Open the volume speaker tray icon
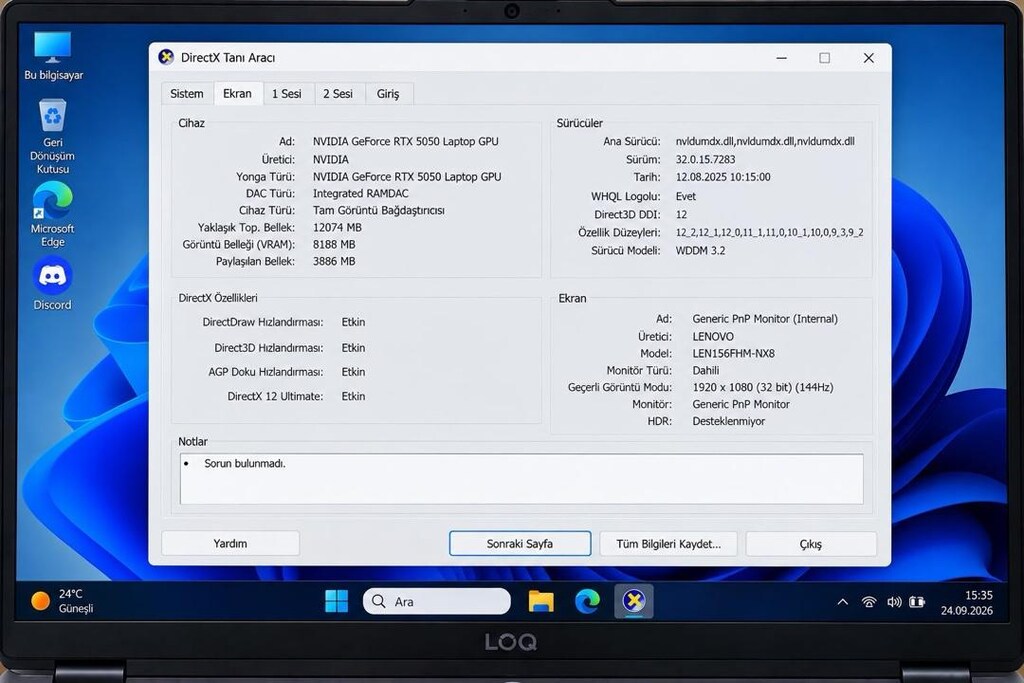This screenshot has width=1024, height=683. pos(893,602)
